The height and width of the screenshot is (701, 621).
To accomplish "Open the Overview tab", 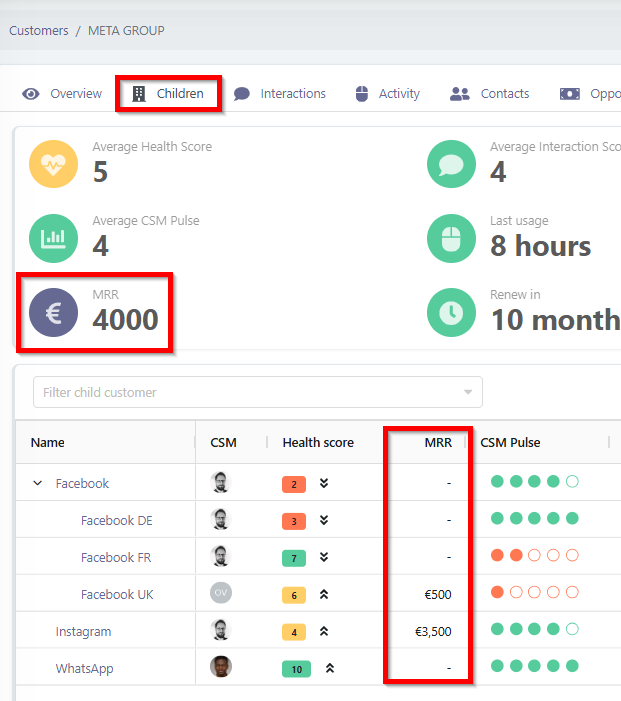I will [x=63, y=94].
